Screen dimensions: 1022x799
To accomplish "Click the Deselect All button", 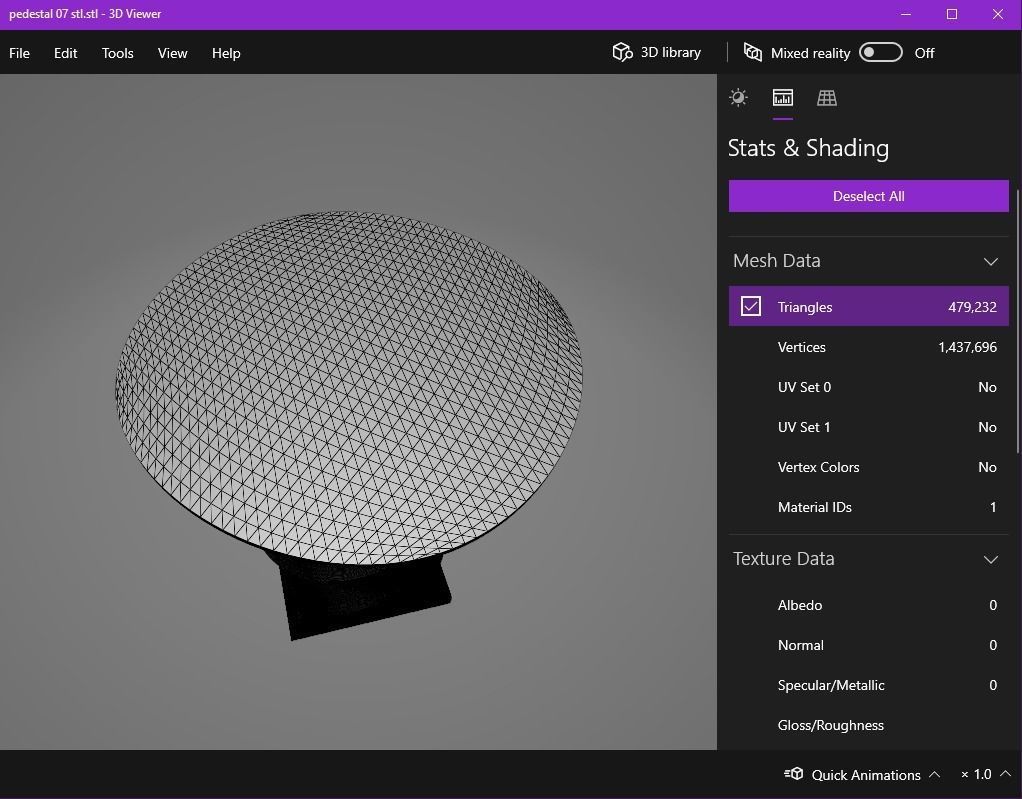I will [x=868, y=196].
